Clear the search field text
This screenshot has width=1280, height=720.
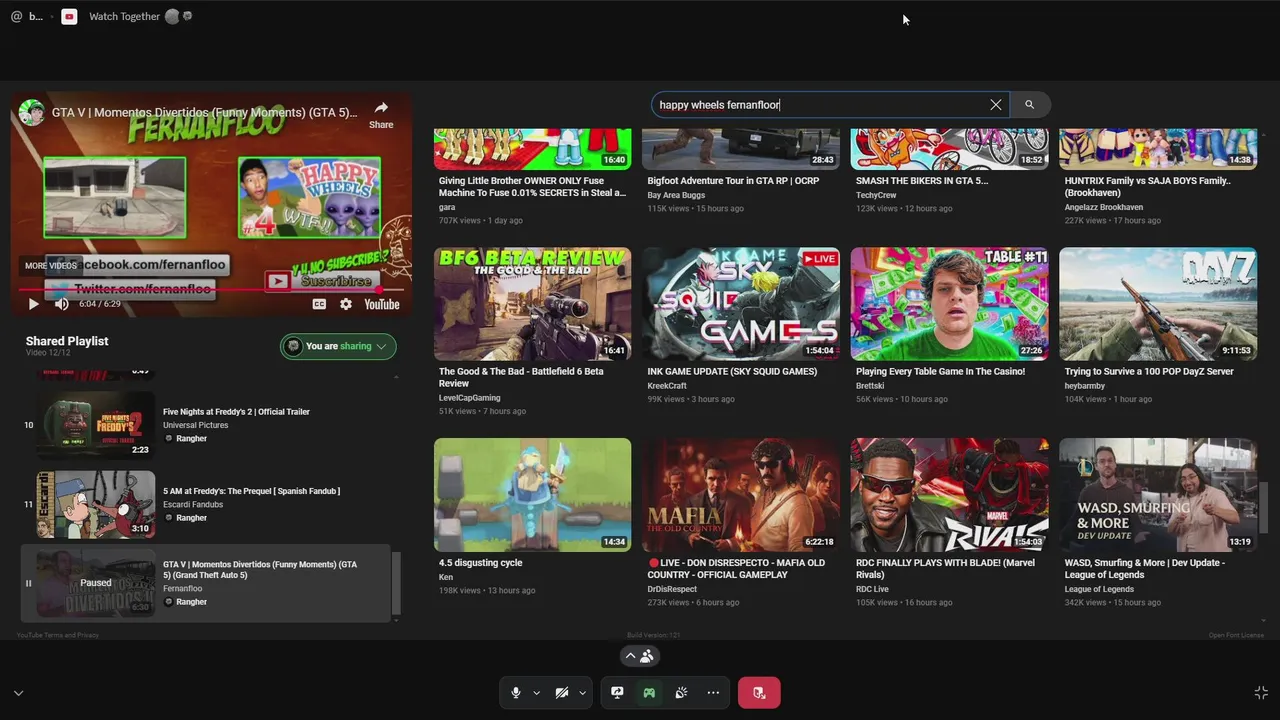click(x=996, y=104)
